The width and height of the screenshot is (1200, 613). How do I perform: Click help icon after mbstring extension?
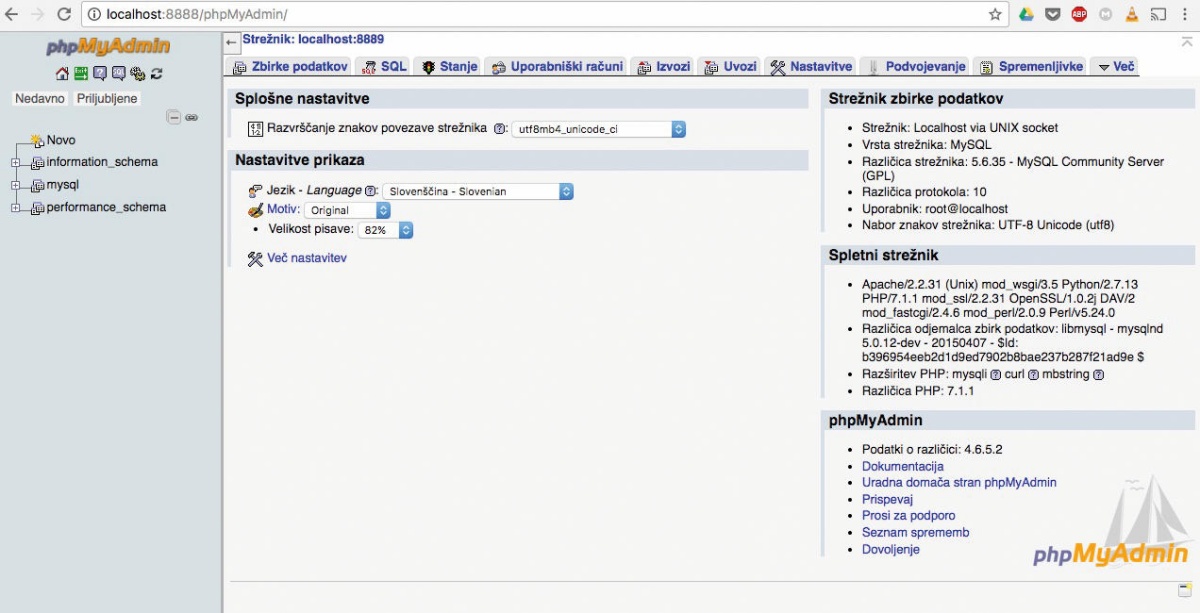click(1098, 375)
